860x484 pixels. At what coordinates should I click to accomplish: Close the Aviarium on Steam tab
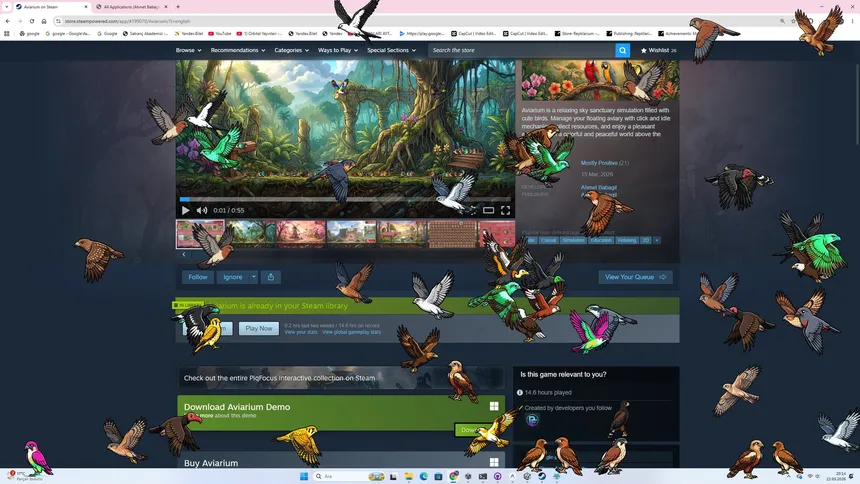point(86,7)
